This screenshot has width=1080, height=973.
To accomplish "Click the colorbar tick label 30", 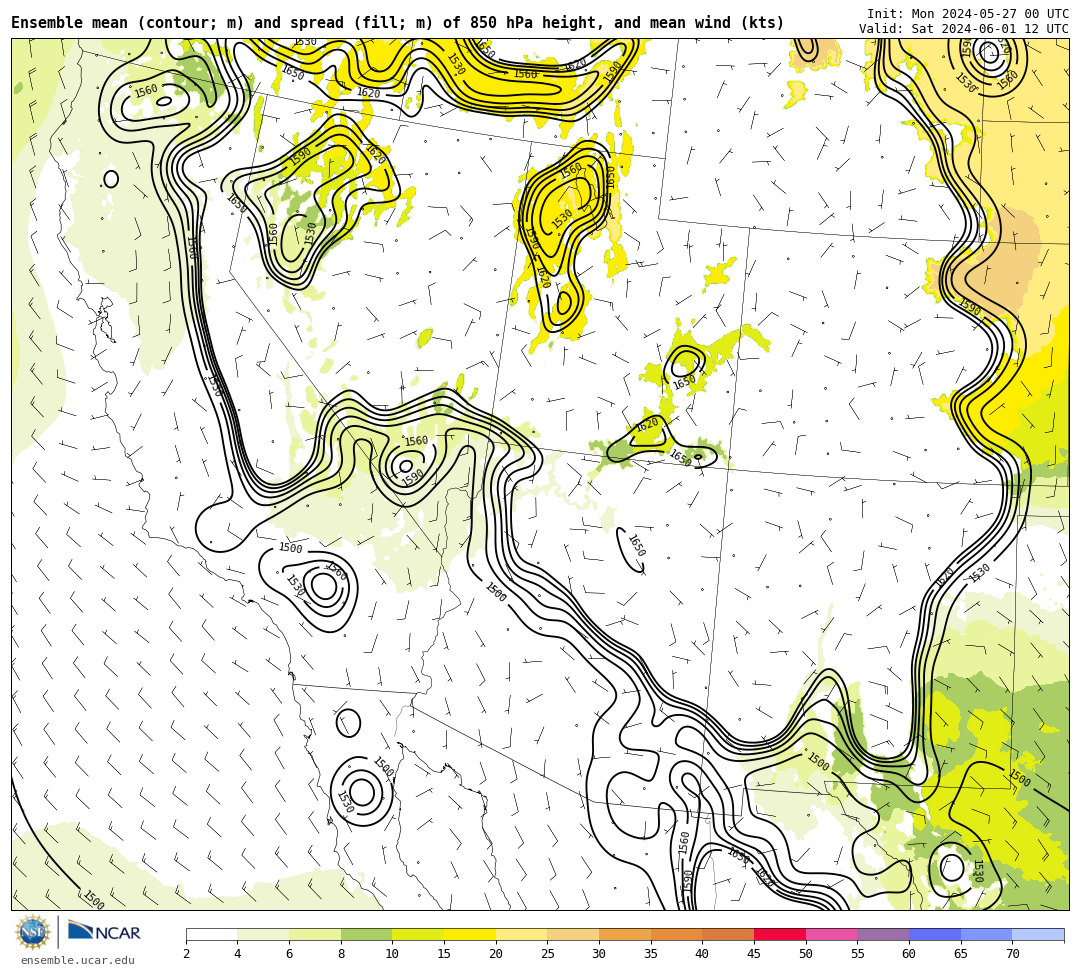I will click(599, 954).
